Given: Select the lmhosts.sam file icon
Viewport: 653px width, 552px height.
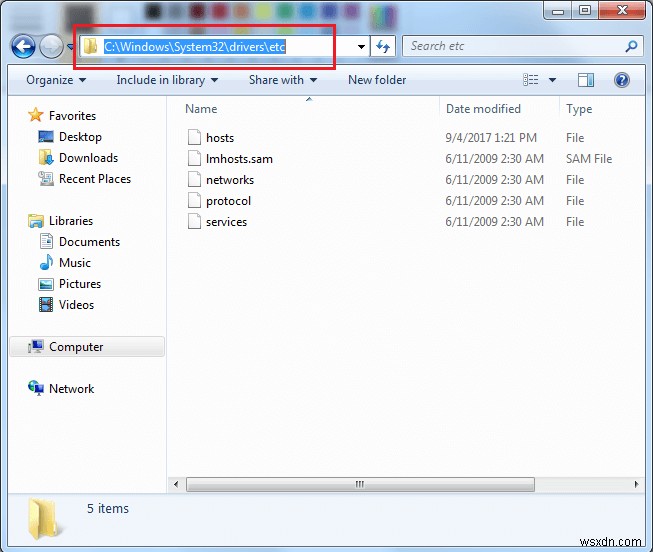Looking at the screenshot, I should click(x=194, y=158).
